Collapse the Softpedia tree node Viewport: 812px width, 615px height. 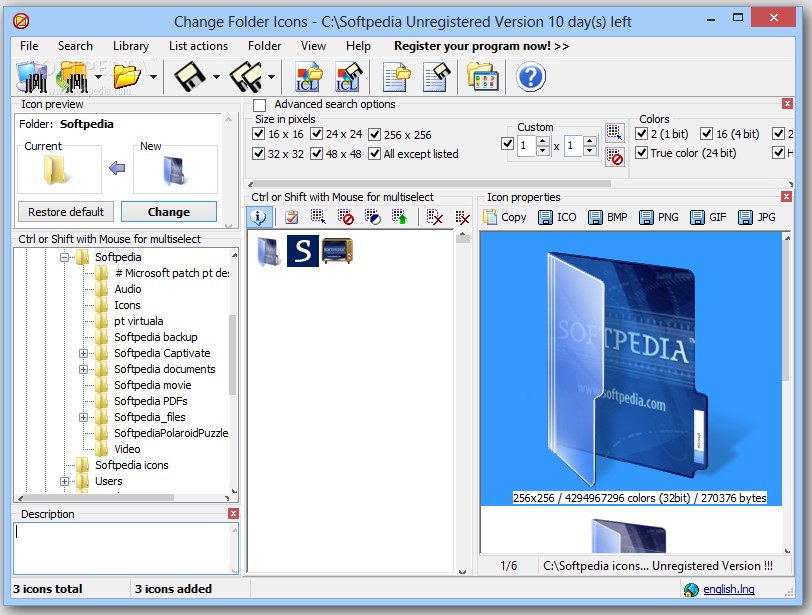(x=64, y=257)
